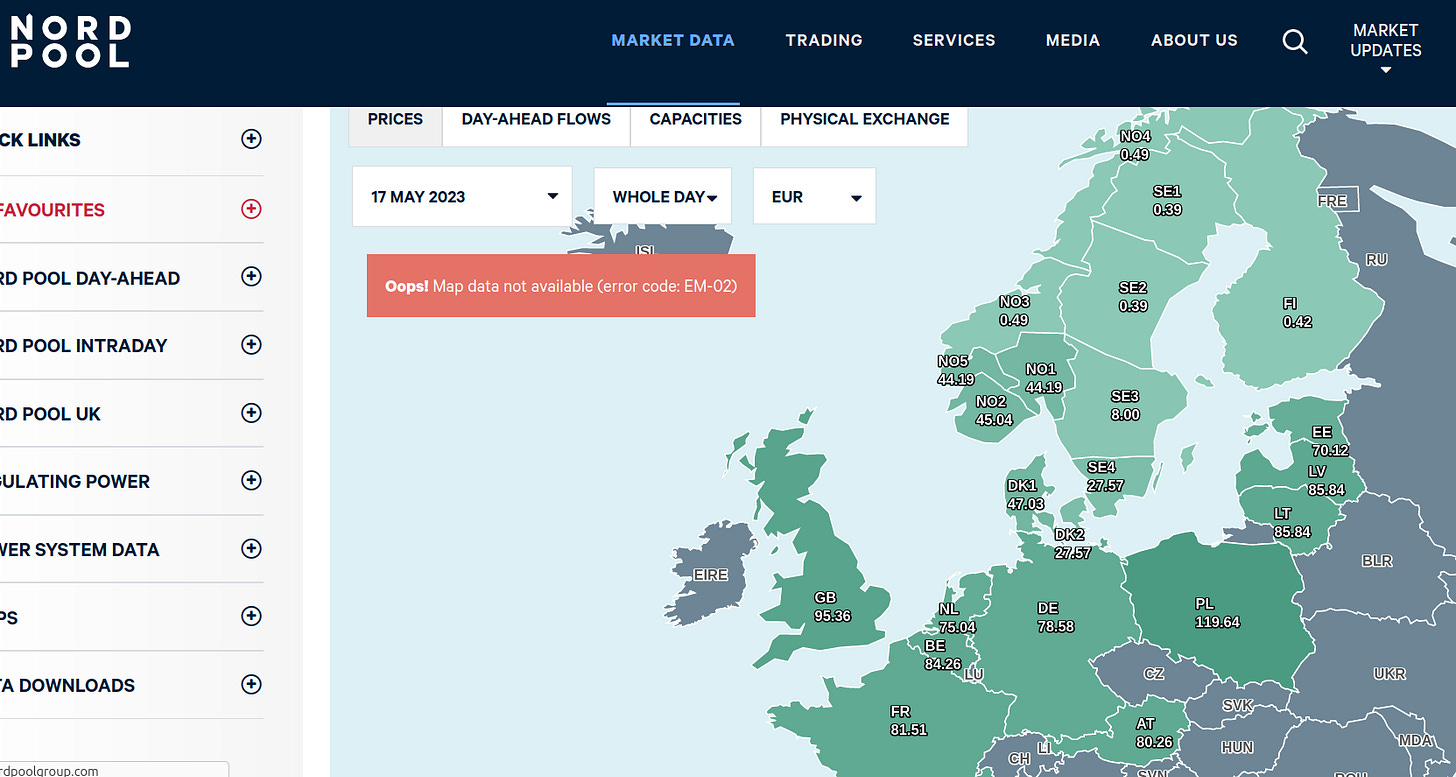Expand Quick Links plus icon
Viewport: 1456px width, 777px height.
tap(251, 139)
